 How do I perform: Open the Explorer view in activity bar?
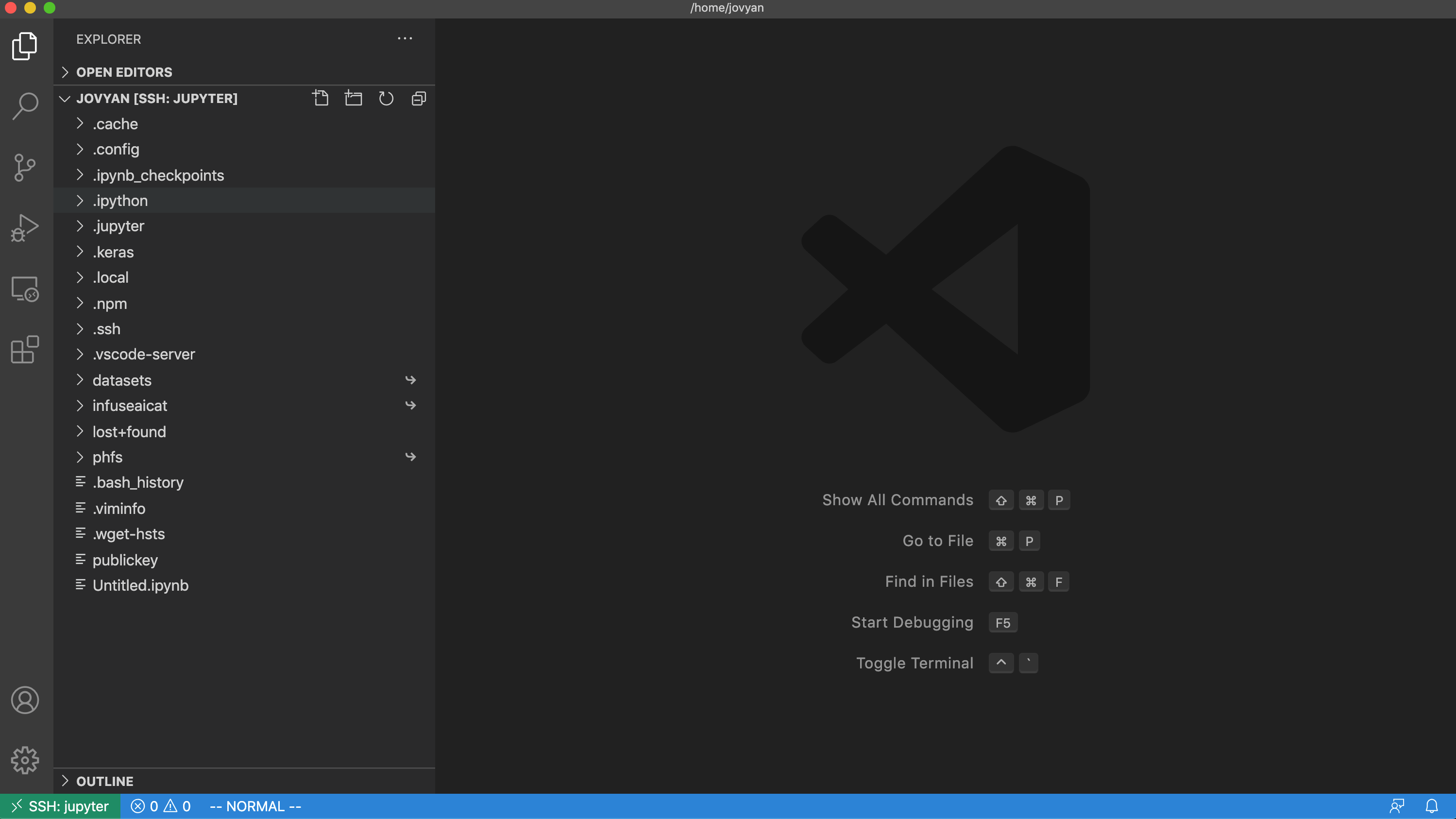coord(24,46)
